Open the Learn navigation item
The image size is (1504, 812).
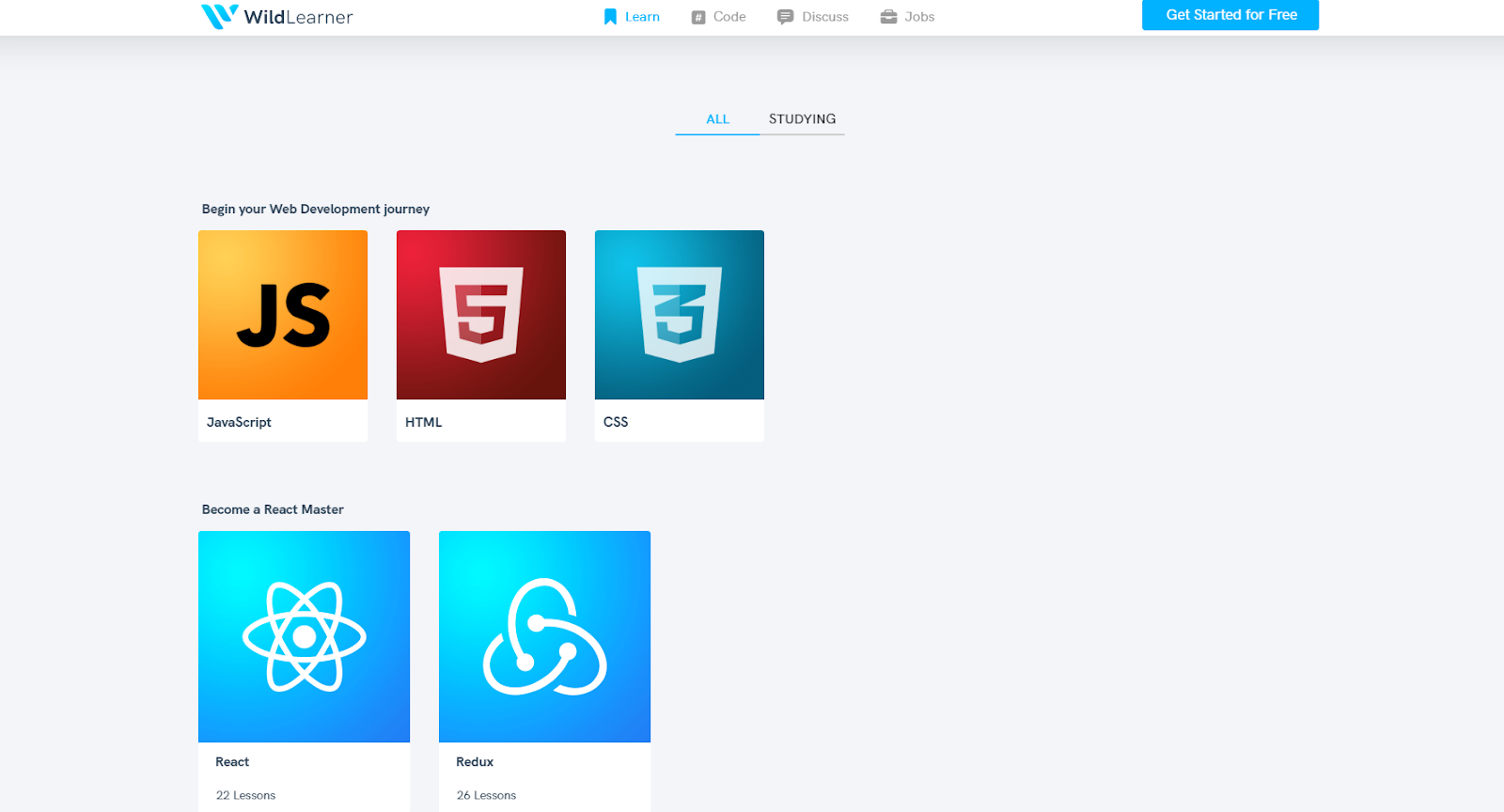point(632,17)
